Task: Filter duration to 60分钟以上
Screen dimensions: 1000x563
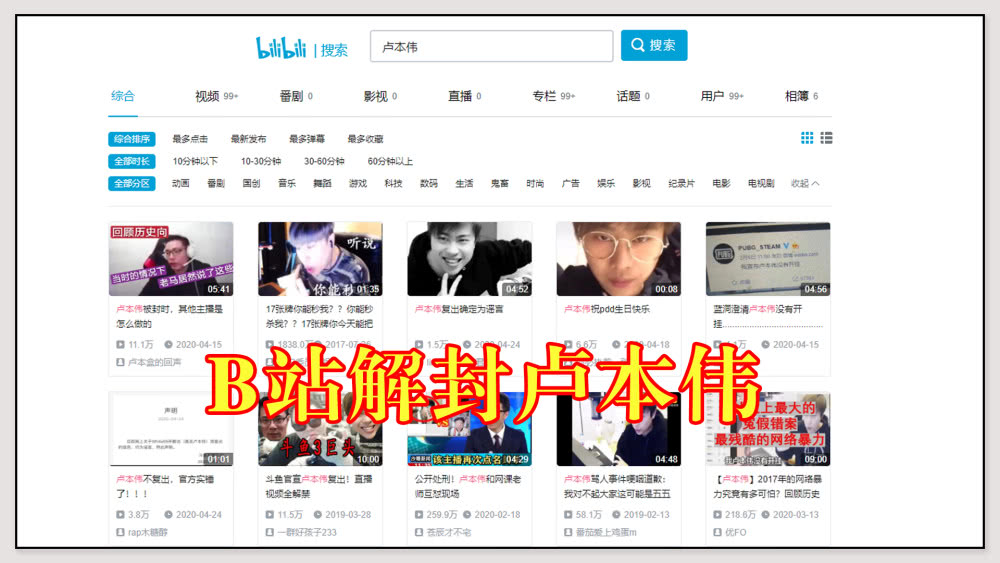Action: coord(390,161)
